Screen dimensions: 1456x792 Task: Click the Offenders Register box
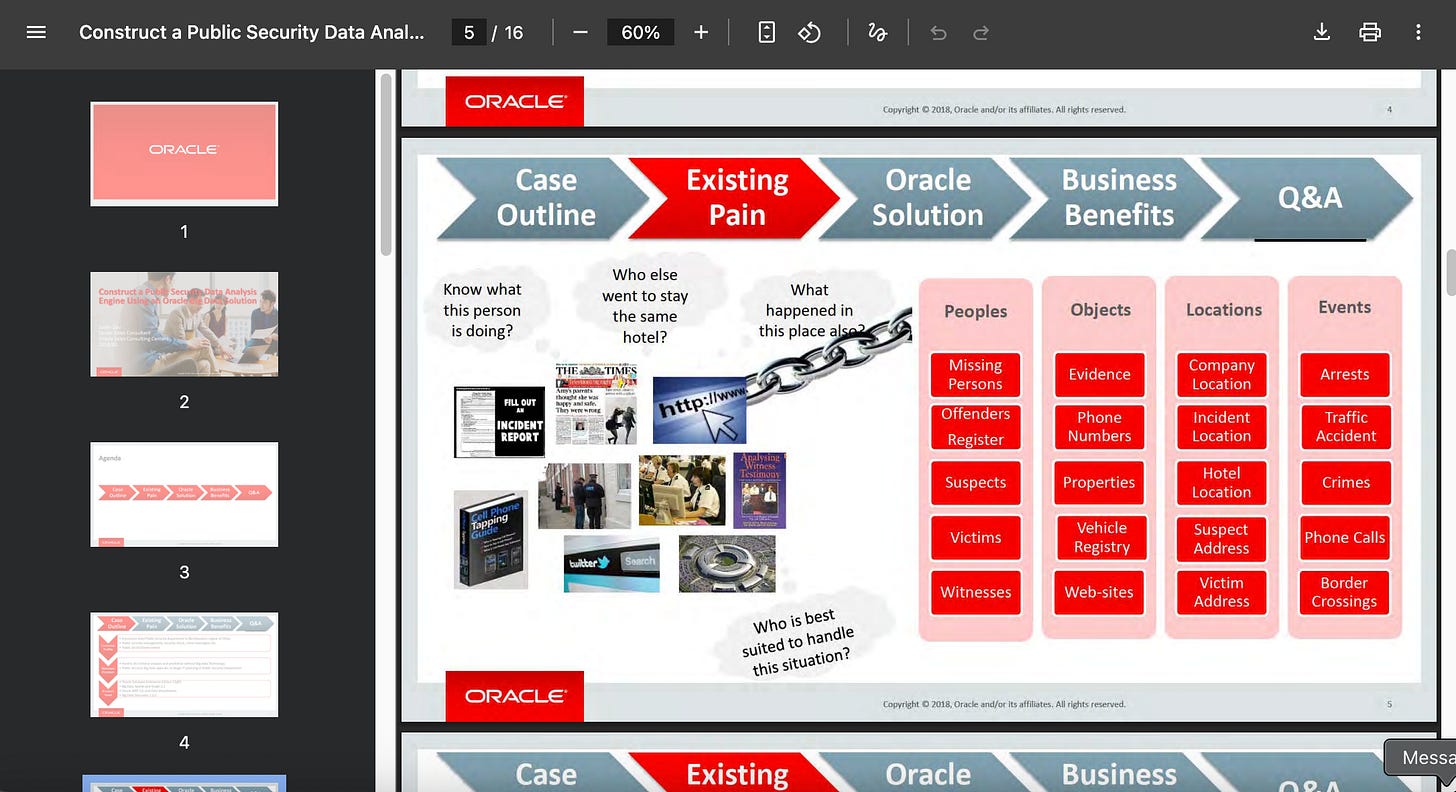point(975,427)
